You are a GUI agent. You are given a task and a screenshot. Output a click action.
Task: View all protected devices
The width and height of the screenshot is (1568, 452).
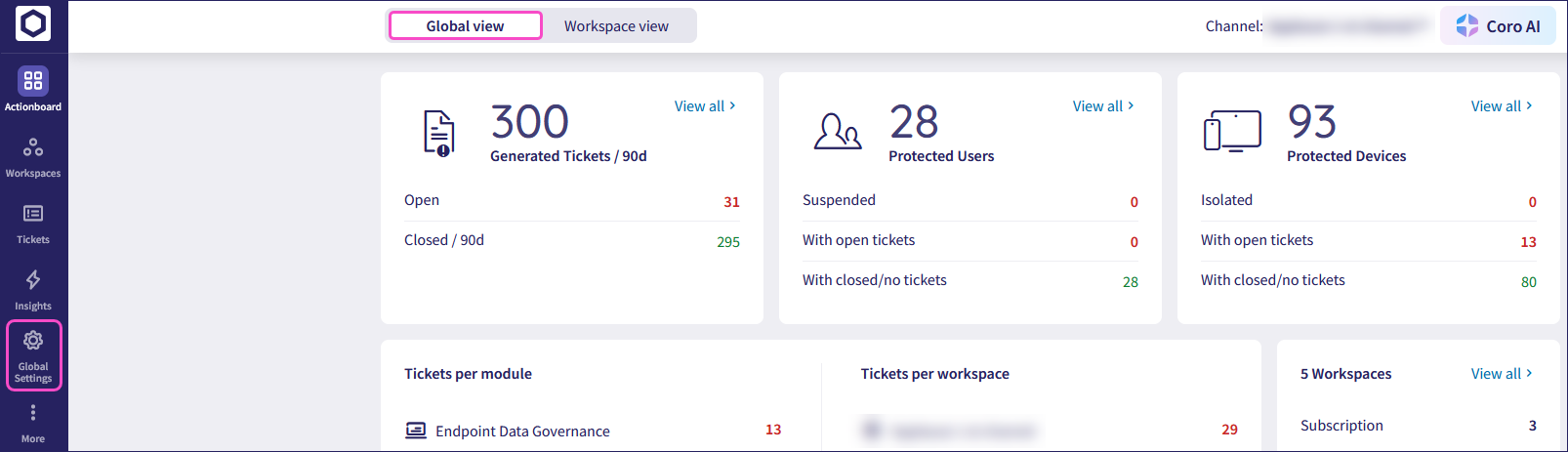coord(1501,106)
